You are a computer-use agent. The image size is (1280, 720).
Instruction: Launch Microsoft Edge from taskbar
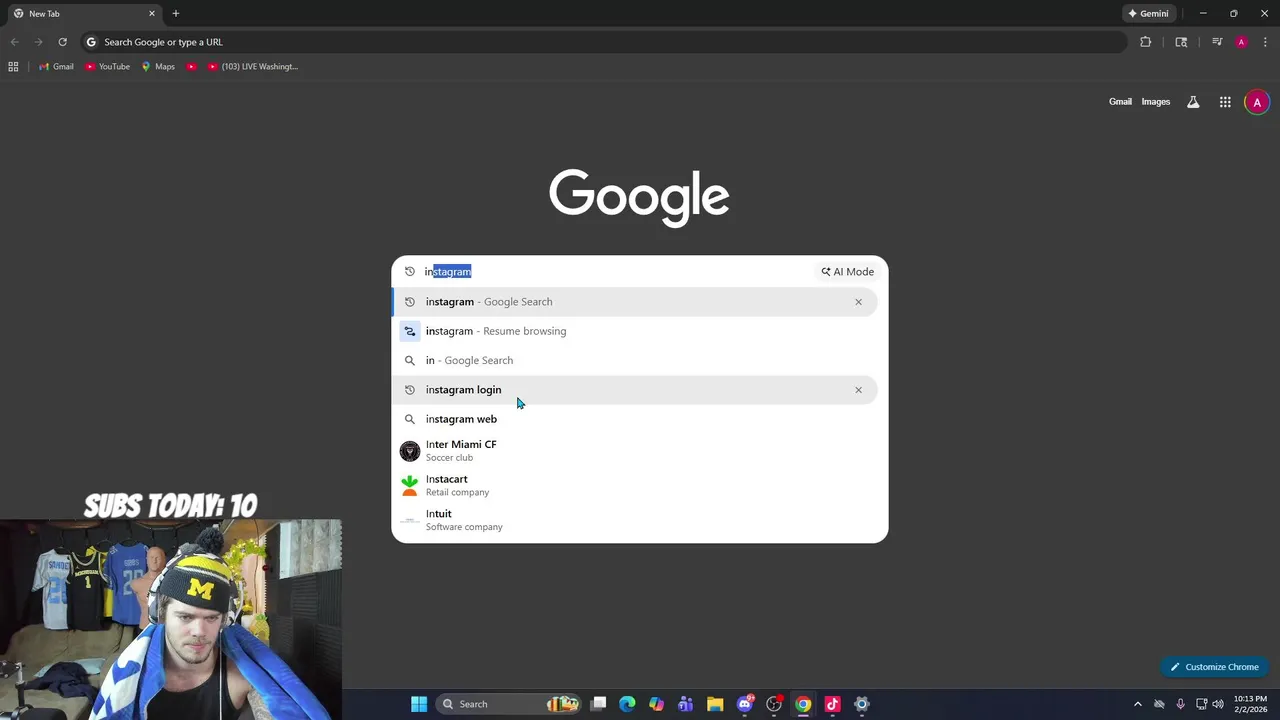627,704
